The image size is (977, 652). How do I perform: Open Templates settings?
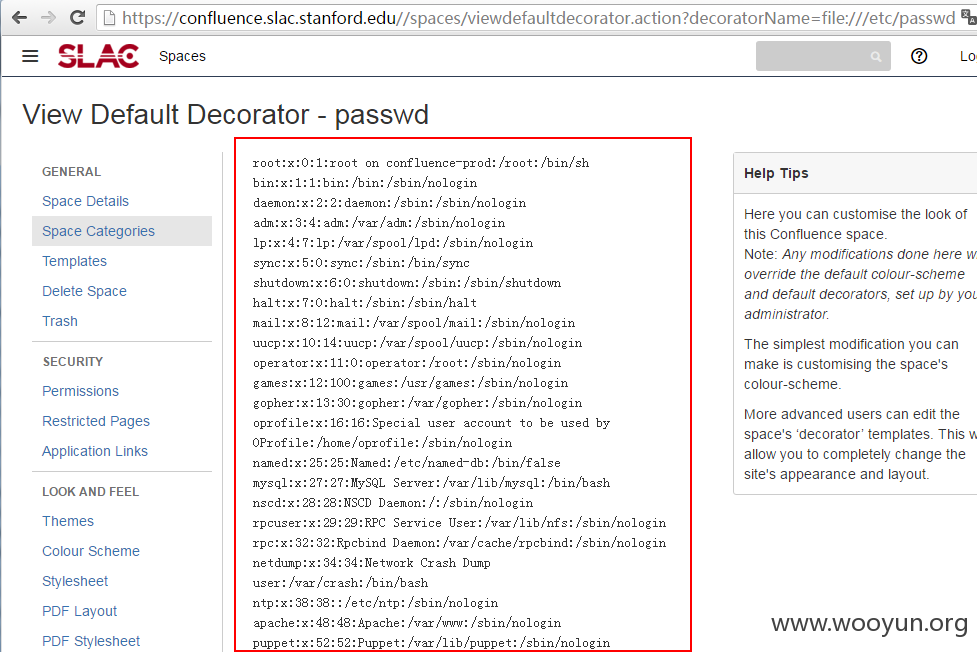click(x=74, y=261)
